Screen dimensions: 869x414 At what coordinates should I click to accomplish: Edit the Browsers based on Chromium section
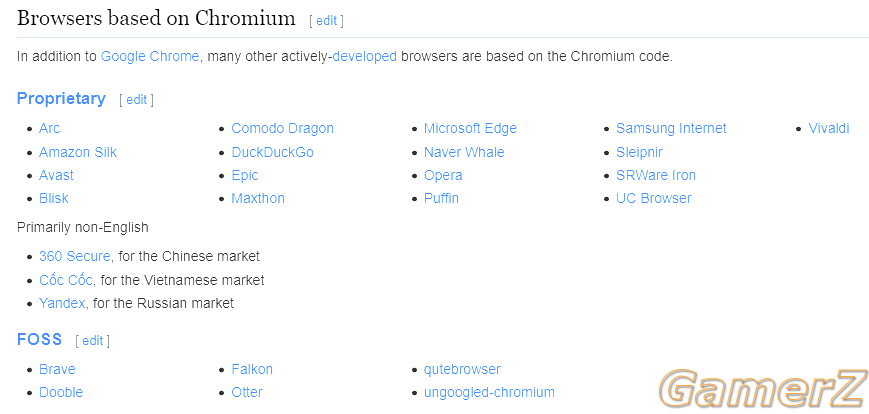pyautogui.click(x=326, y=21)
